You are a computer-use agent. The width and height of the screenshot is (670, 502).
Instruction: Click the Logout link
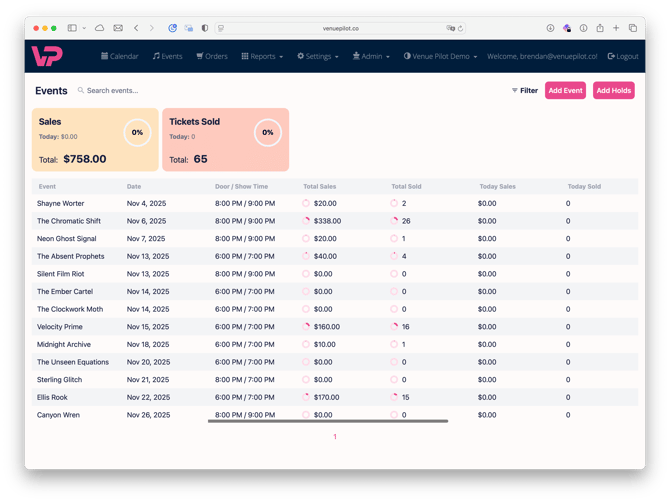tap(623, 57)
